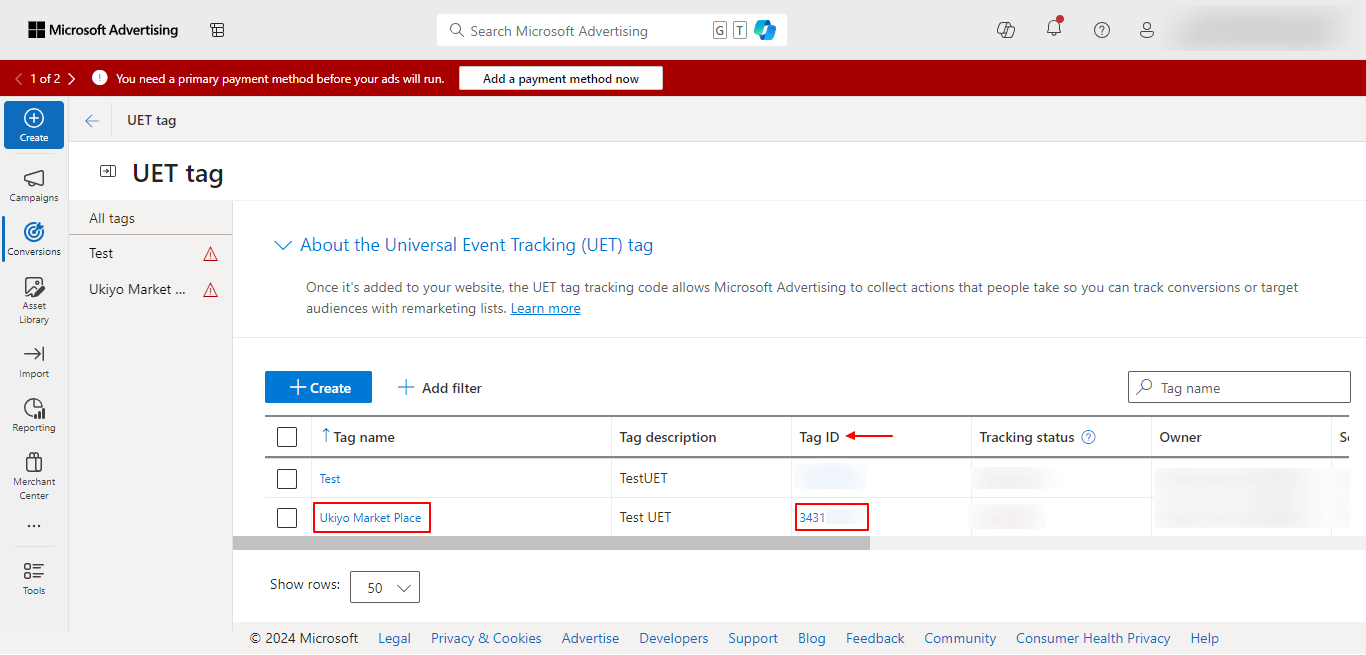
Task: Open the Advertise footer link
Action: 590,638
